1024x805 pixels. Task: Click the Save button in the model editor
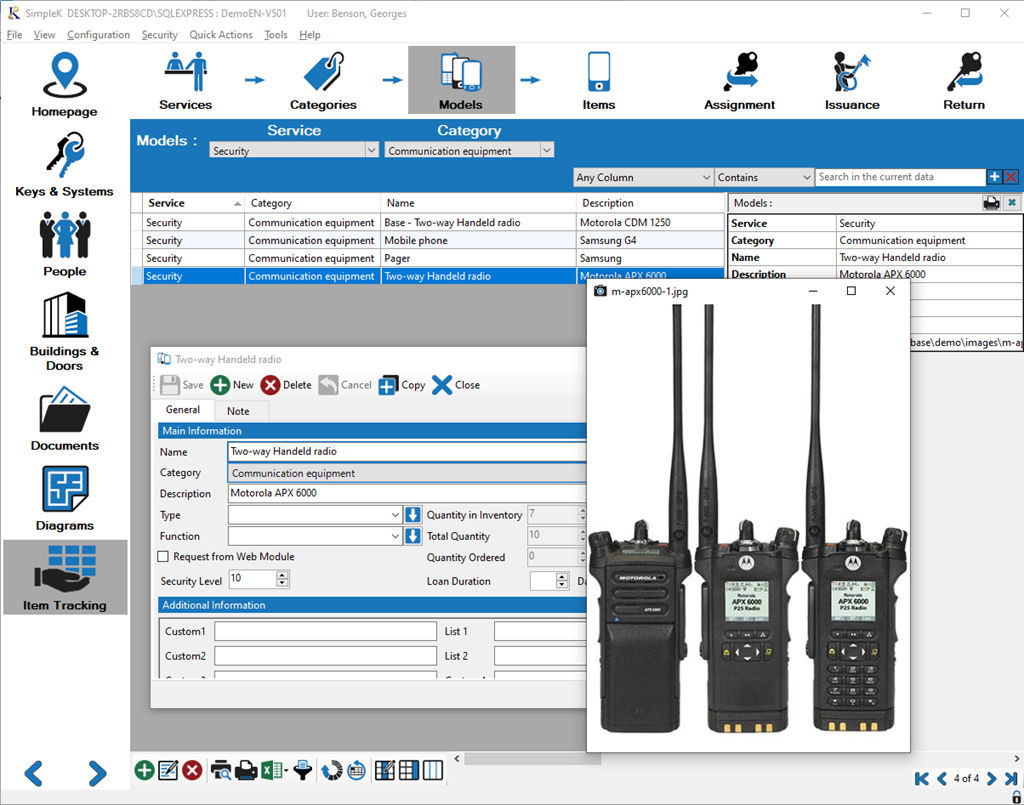(x=181, y=384)
